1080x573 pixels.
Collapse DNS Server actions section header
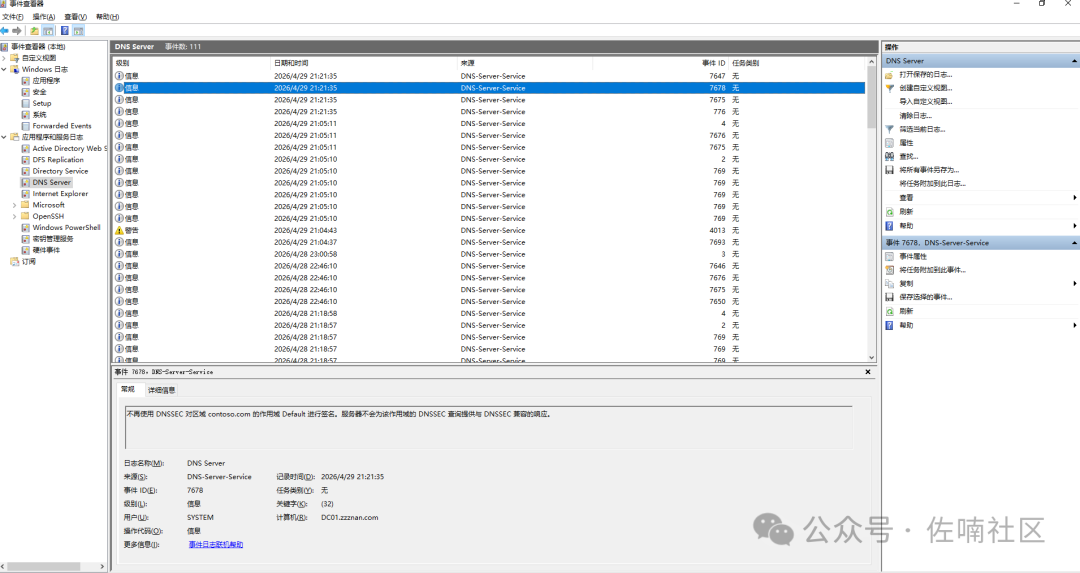point(981,61)
